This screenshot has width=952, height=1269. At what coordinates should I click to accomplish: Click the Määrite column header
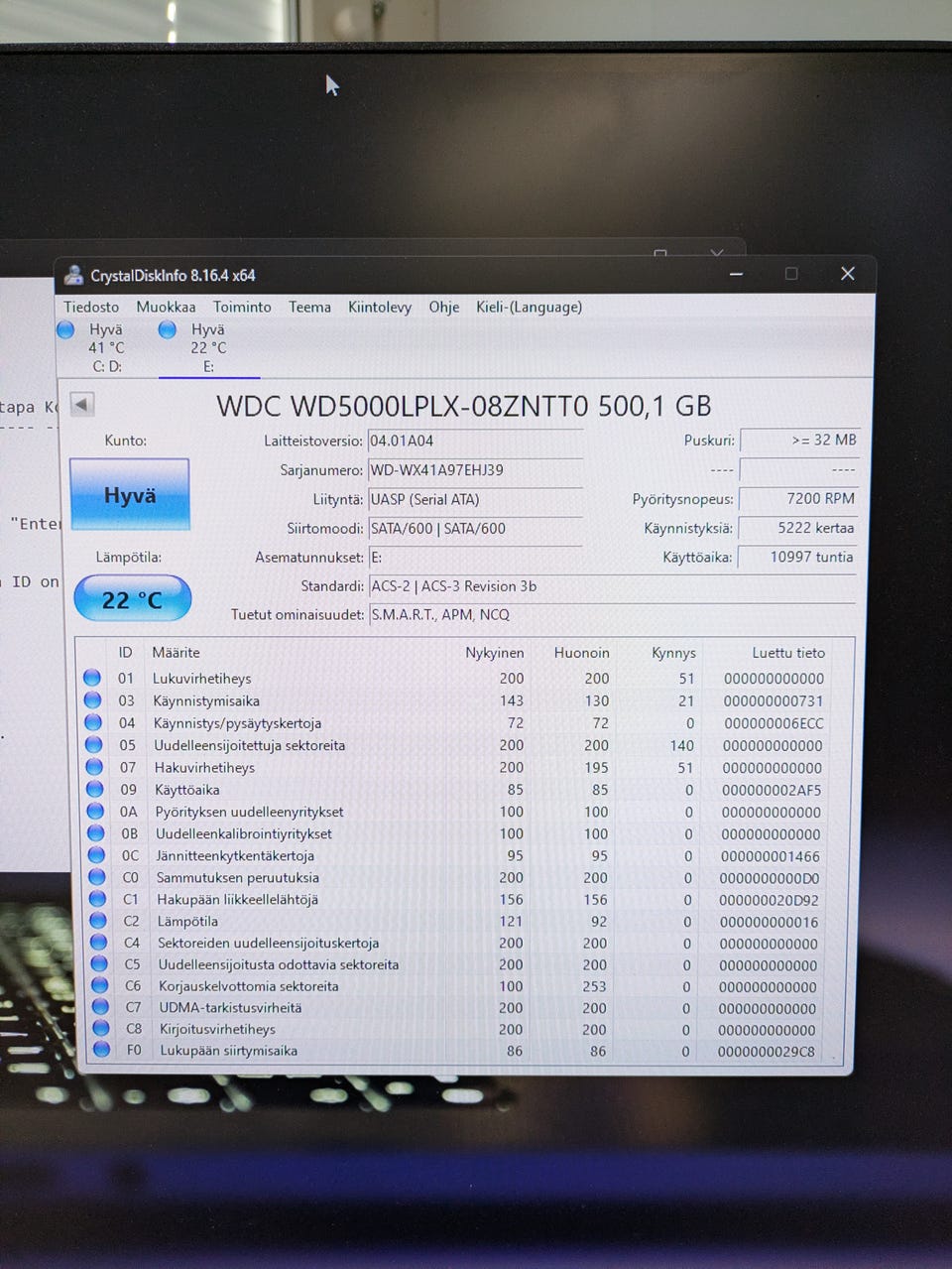click(x=177, y=653)
